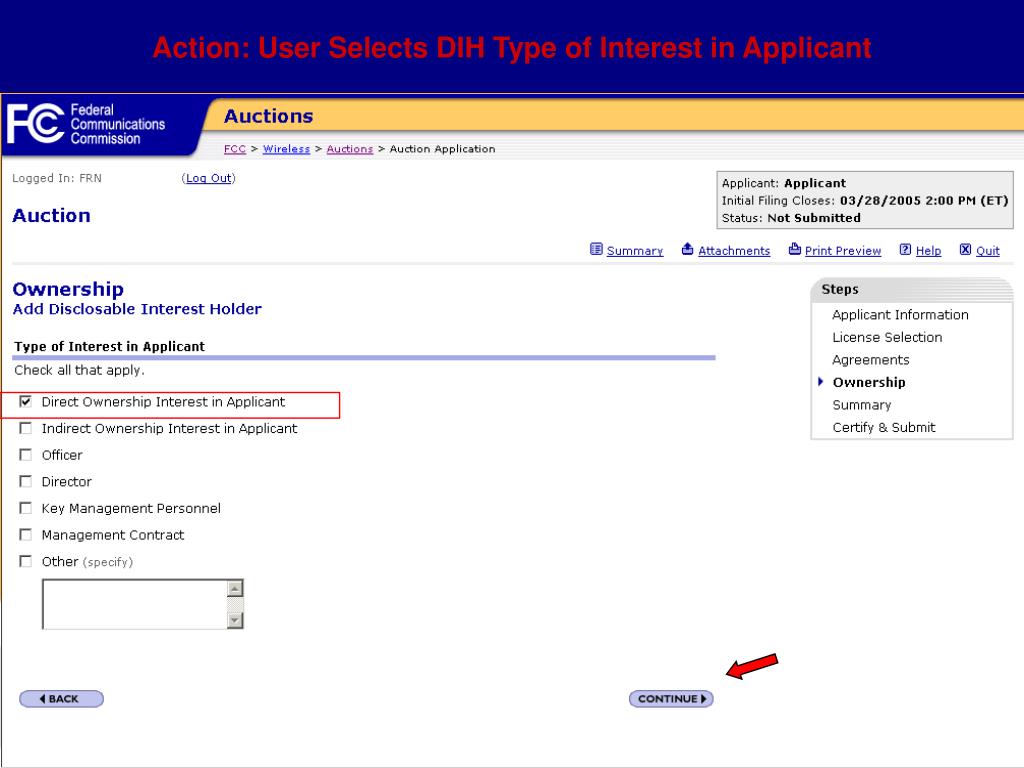Image resolution: width=1024 pixels, height=768 pixels.
Task: Open the Summary link in toolbar
Action: [x=635, y=251]
